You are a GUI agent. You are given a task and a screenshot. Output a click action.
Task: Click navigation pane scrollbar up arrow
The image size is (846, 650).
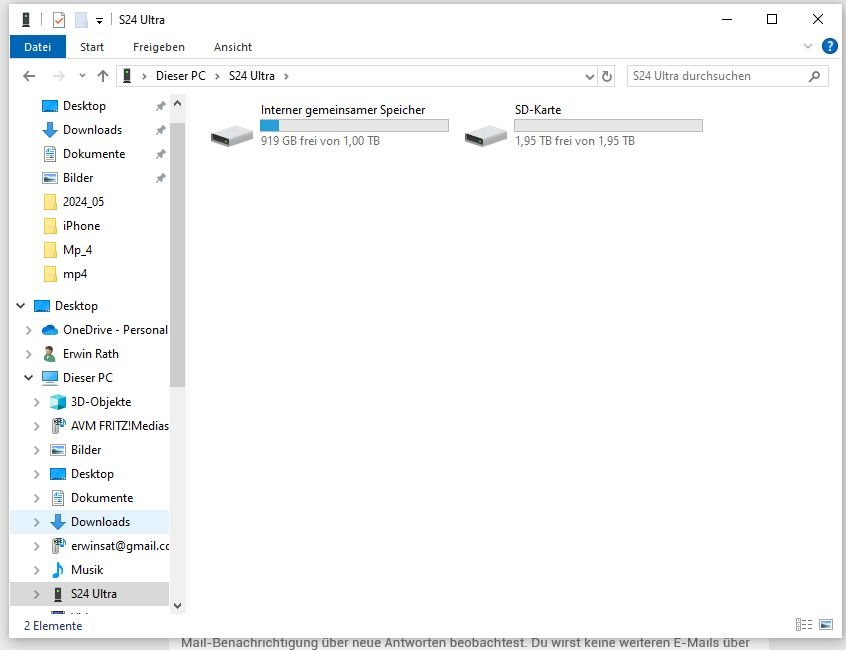point(178,103)
